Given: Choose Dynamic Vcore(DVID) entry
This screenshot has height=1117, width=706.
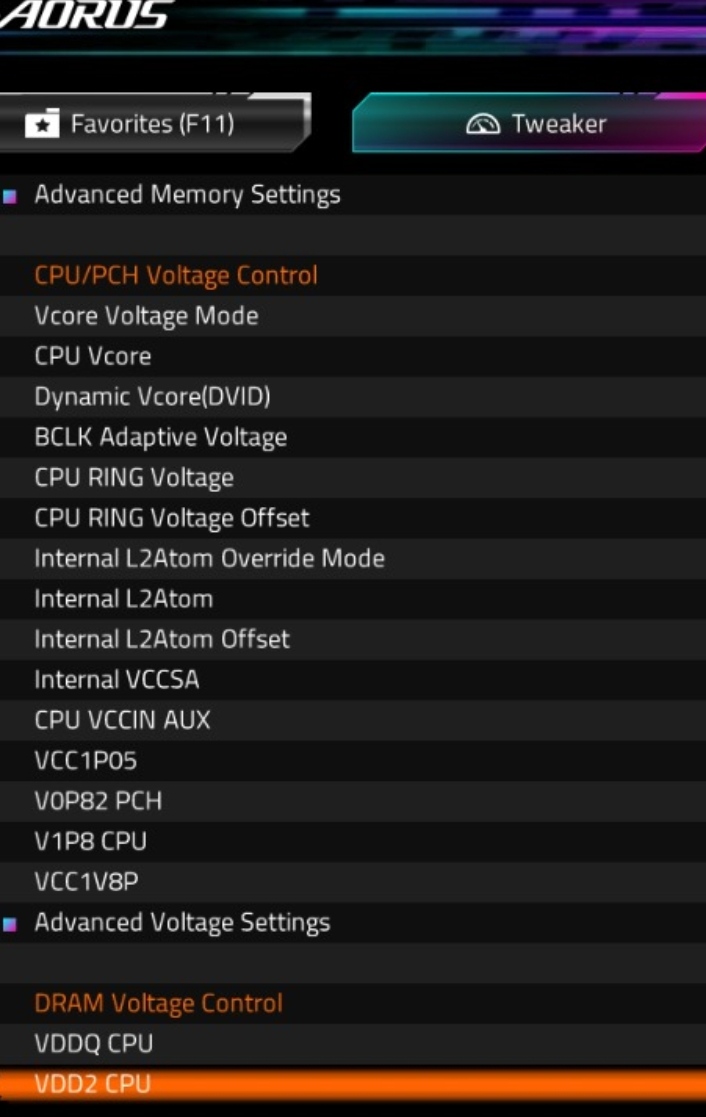Looking at the screenshot, I should click(152, 397).
